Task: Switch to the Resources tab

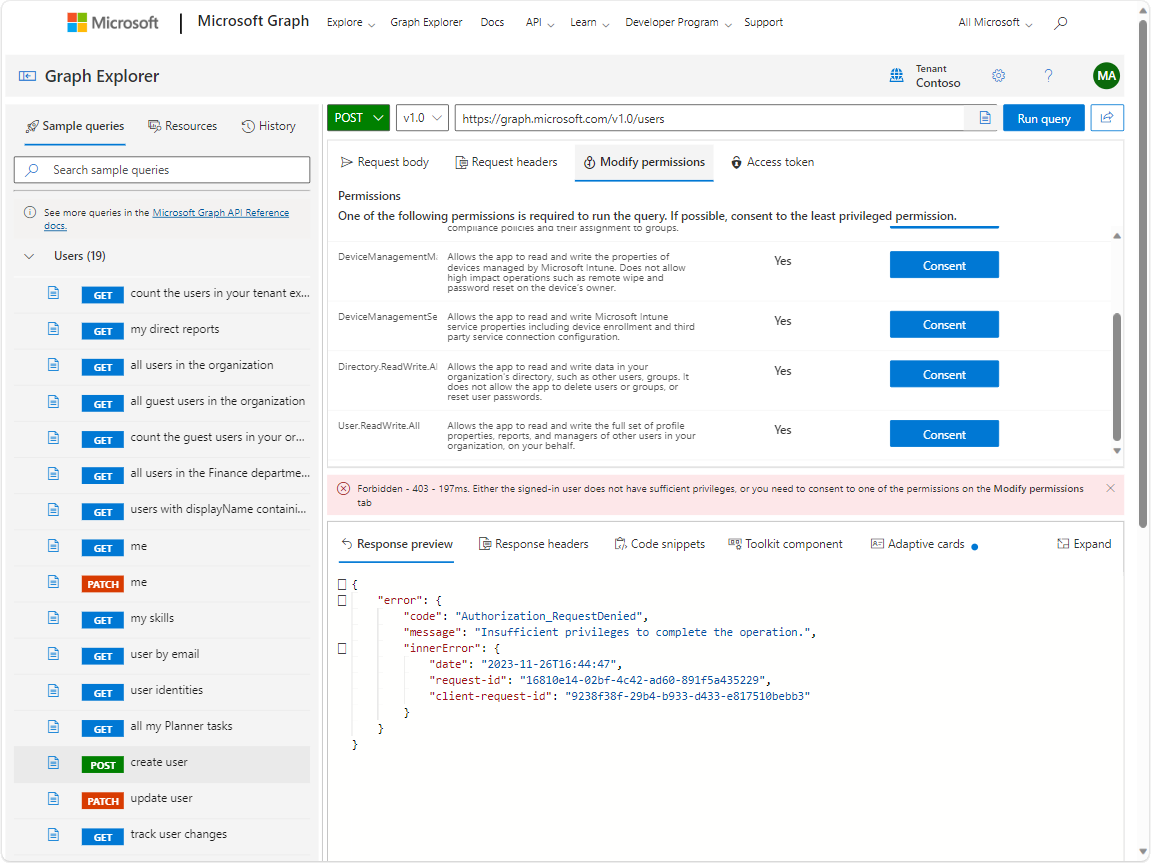Action: click(182, 126)
